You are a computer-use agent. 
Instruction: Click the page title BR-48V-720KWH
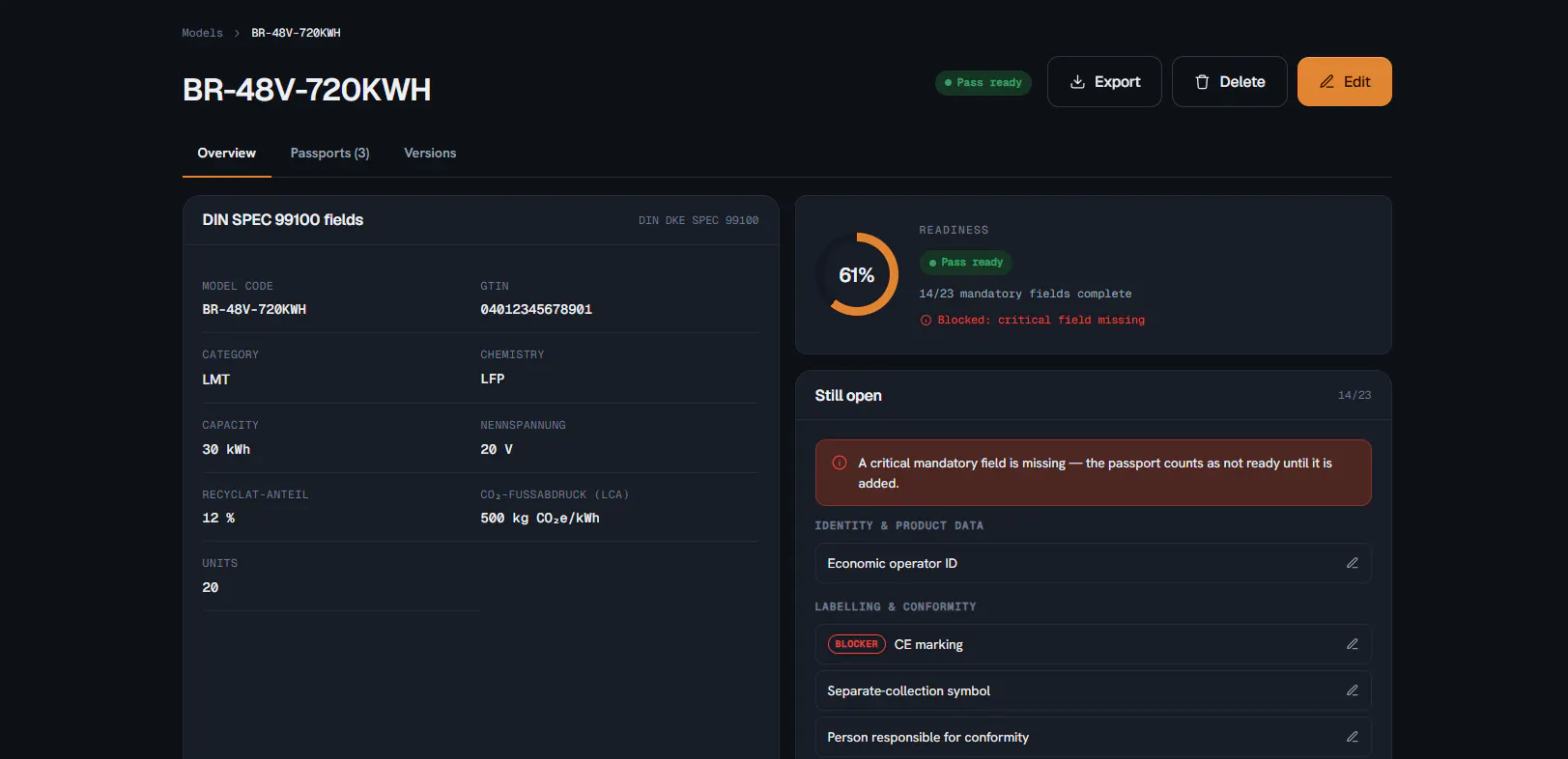tap(307, 90)
